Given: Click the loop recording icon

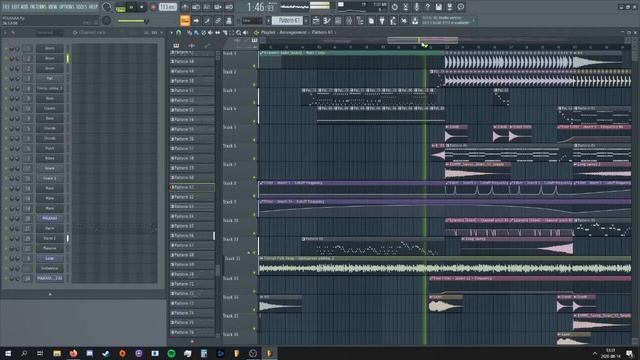Looking at the screenshot, I should [x=229, y=7].
